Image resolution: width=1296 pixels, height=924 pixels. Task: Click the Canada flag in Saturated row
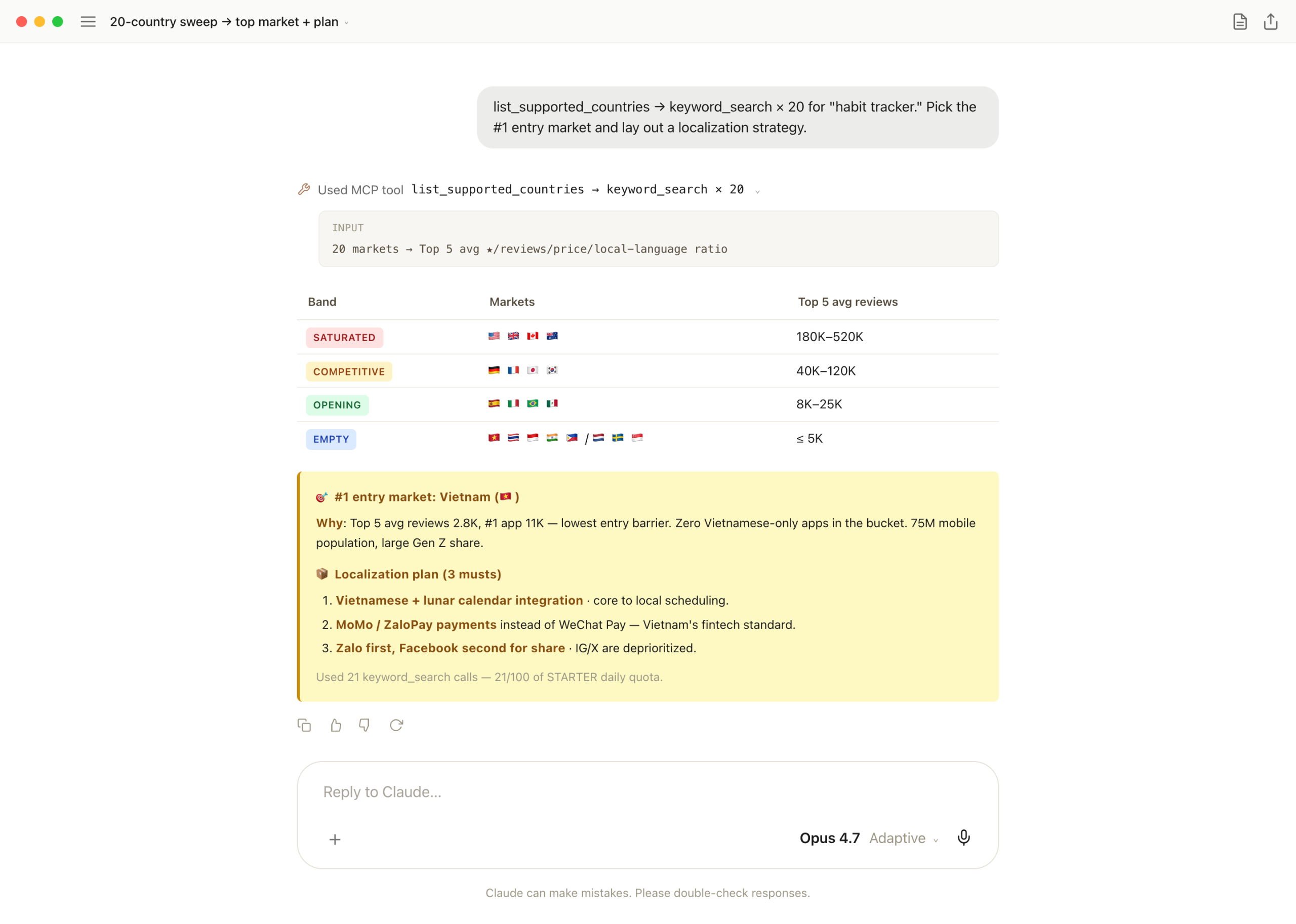pos(532,335)
